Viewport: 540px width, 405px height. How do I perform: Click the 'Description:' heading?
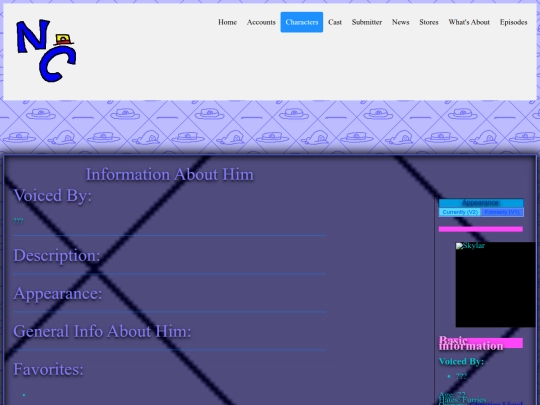(57, 256)
